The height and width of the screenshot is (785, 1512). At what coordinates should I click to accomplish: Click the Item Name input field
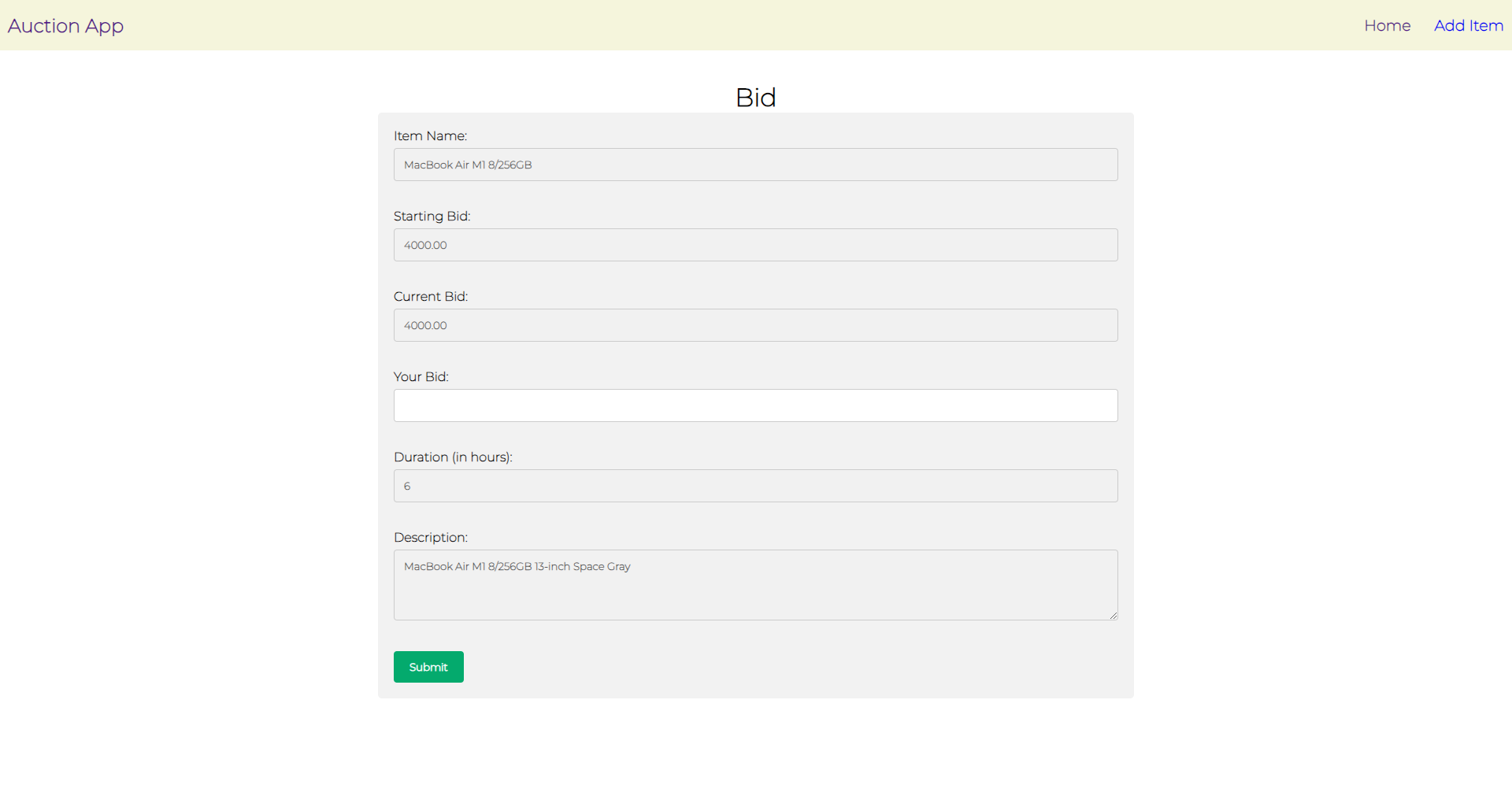755,165
